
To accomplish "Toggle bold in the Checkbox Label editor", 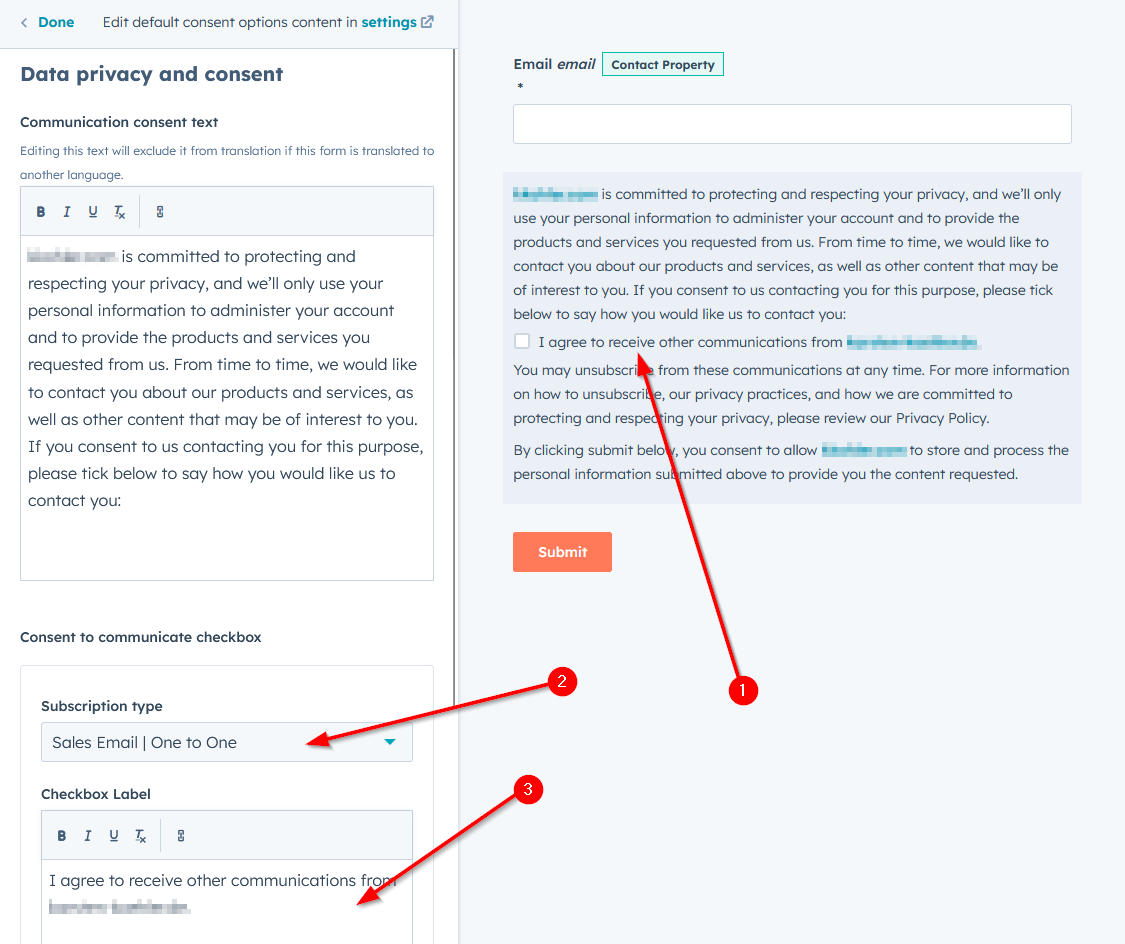I will pyautogui.click(x=61, y=835).
